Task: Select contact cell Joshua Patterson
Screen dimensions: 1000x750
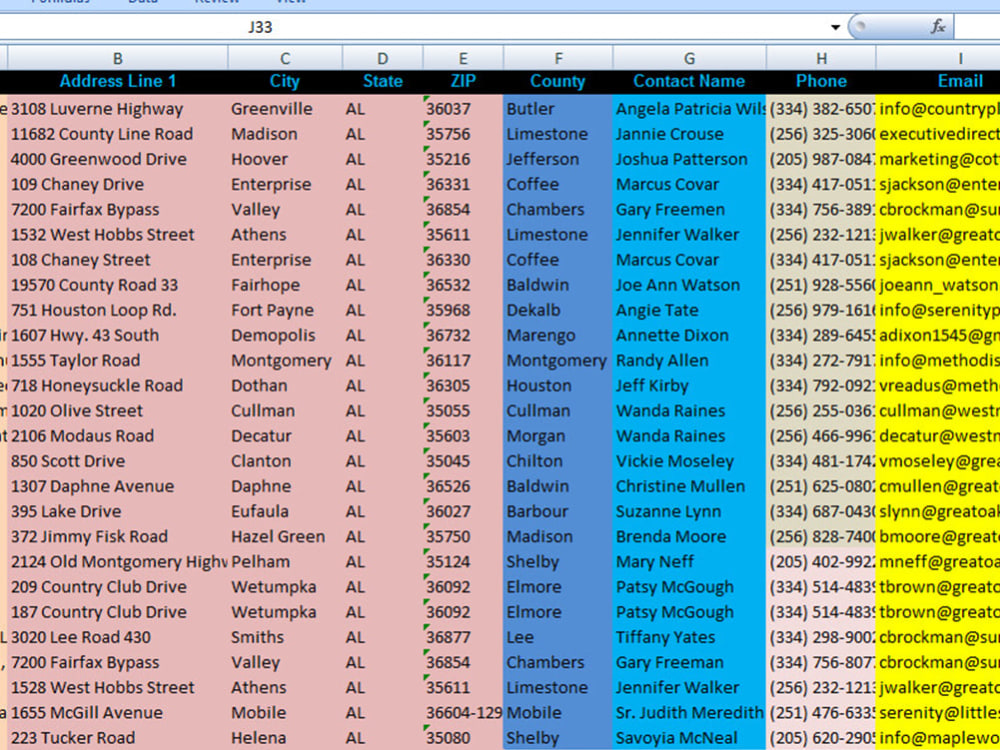Action: [x=689, y=159]
